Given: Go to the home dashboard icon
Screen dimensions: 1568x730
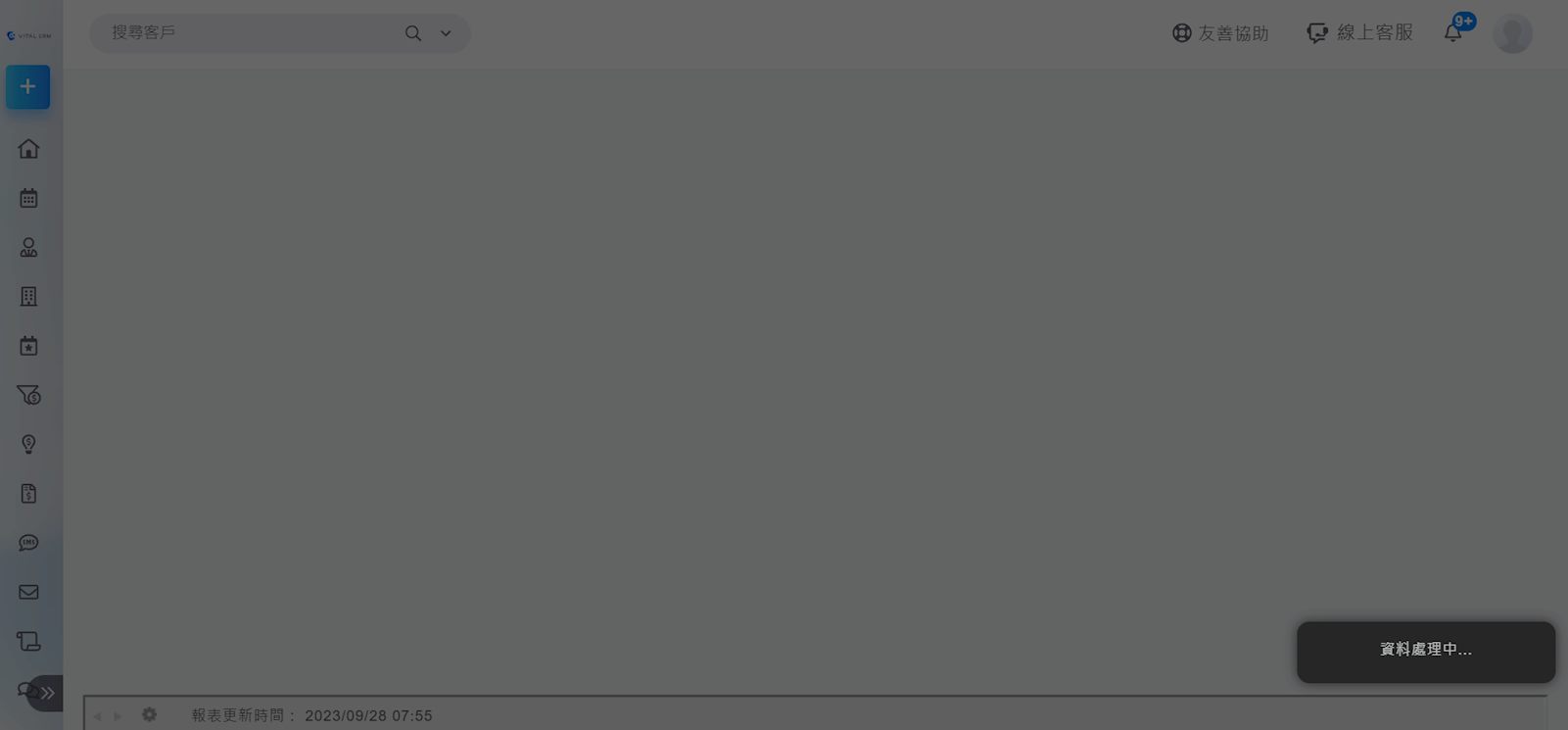Looking at the screenshot, I should [28, 149].
